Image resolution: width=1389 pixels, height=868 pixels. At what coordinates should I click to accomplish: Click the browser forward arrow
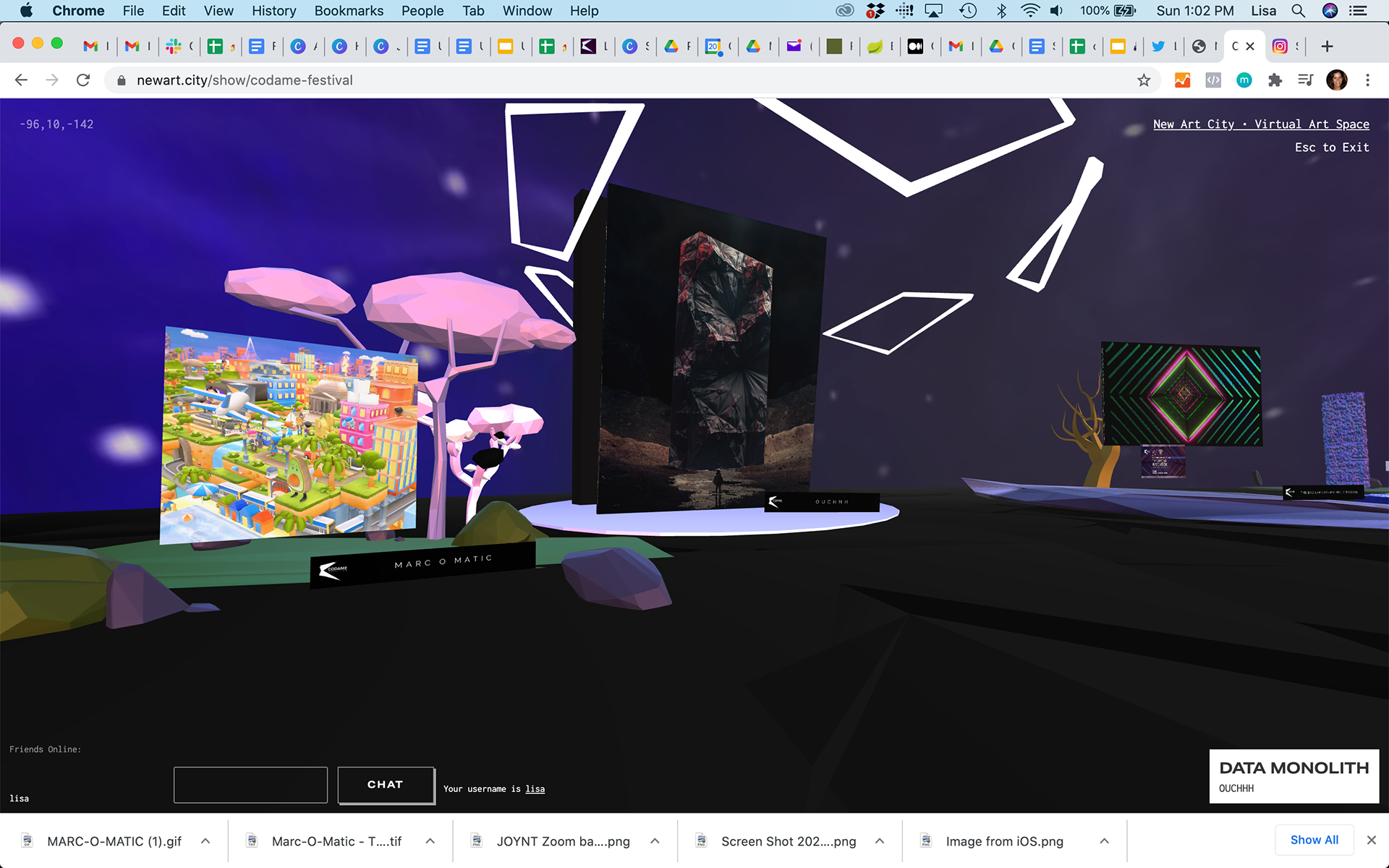[x=52, y=80]
